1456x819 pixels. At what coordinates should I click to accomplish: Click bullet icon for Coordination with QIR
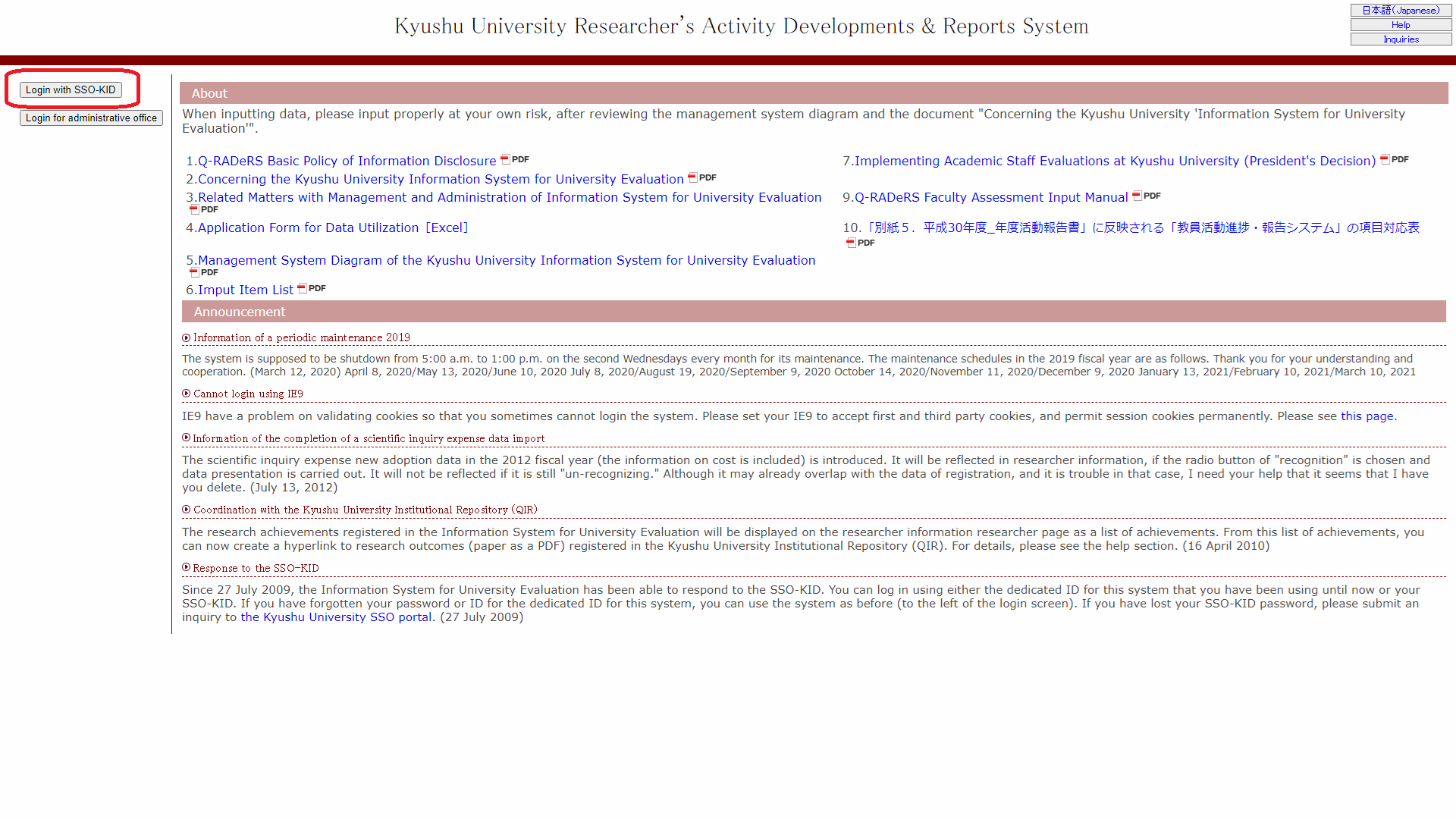pos(187,510)
